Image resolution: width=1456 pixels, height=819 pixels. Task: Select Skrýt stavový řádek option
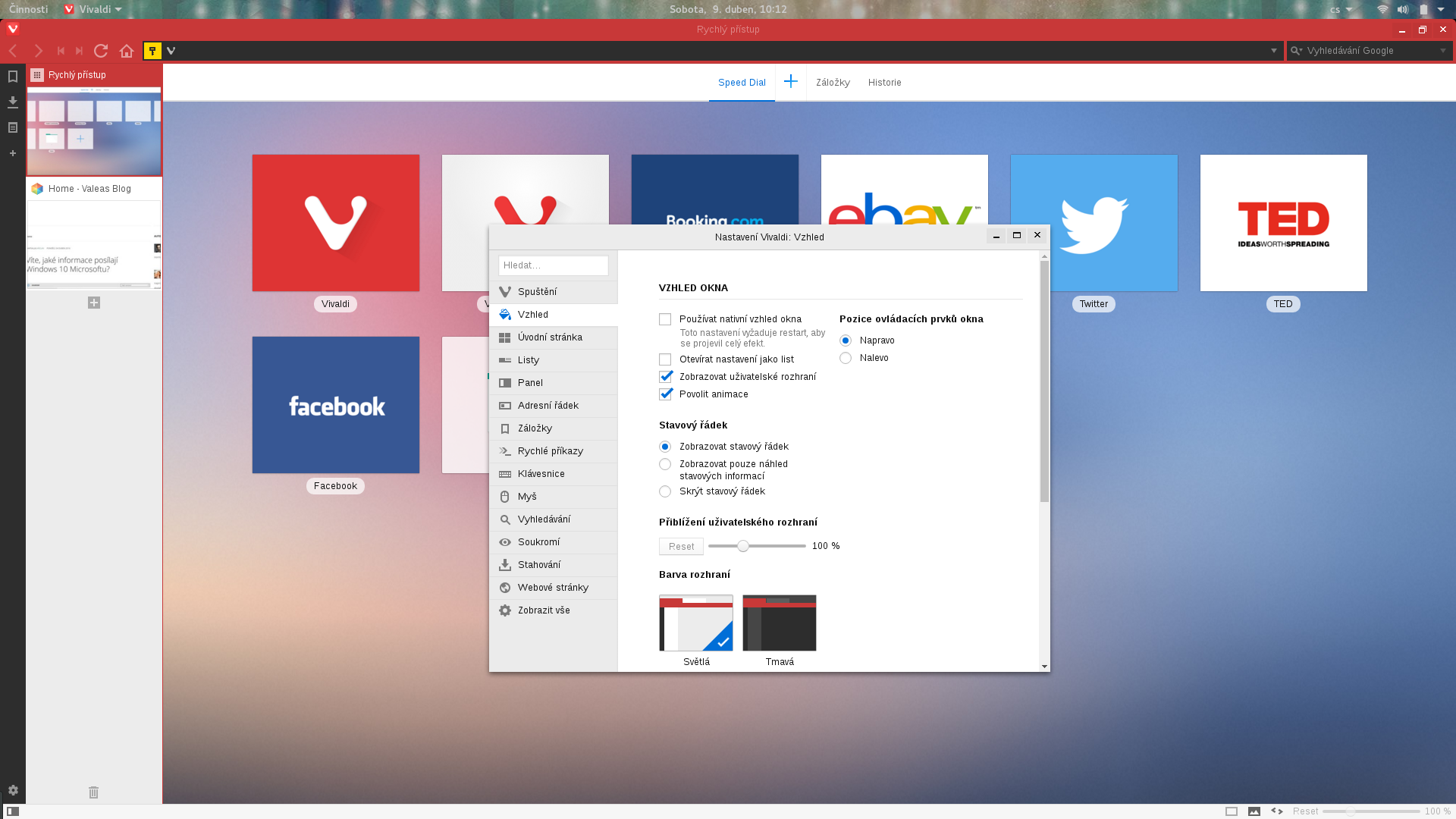pyautogui.click(x=665, y=491)
